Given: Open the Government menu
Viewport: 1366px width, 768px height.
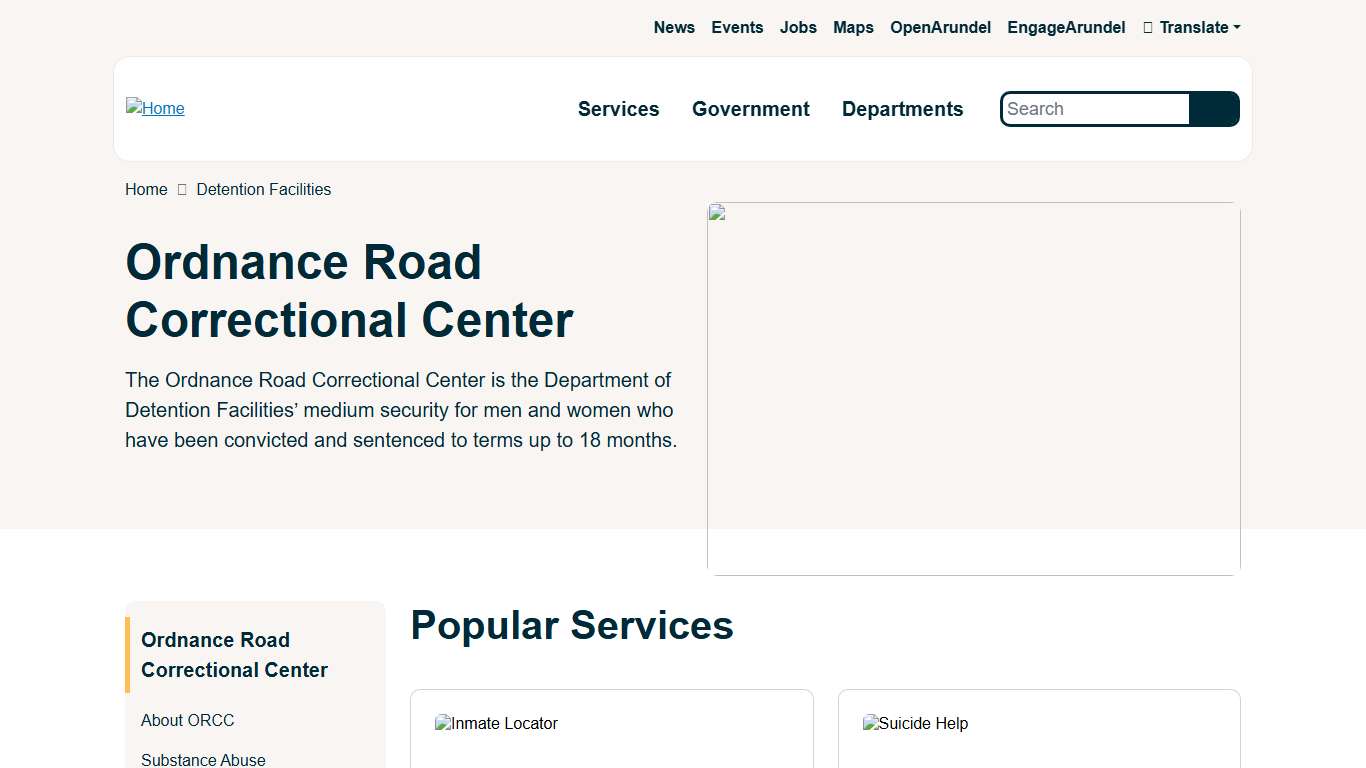Looking at the screenshot, I should coord(751,109).
